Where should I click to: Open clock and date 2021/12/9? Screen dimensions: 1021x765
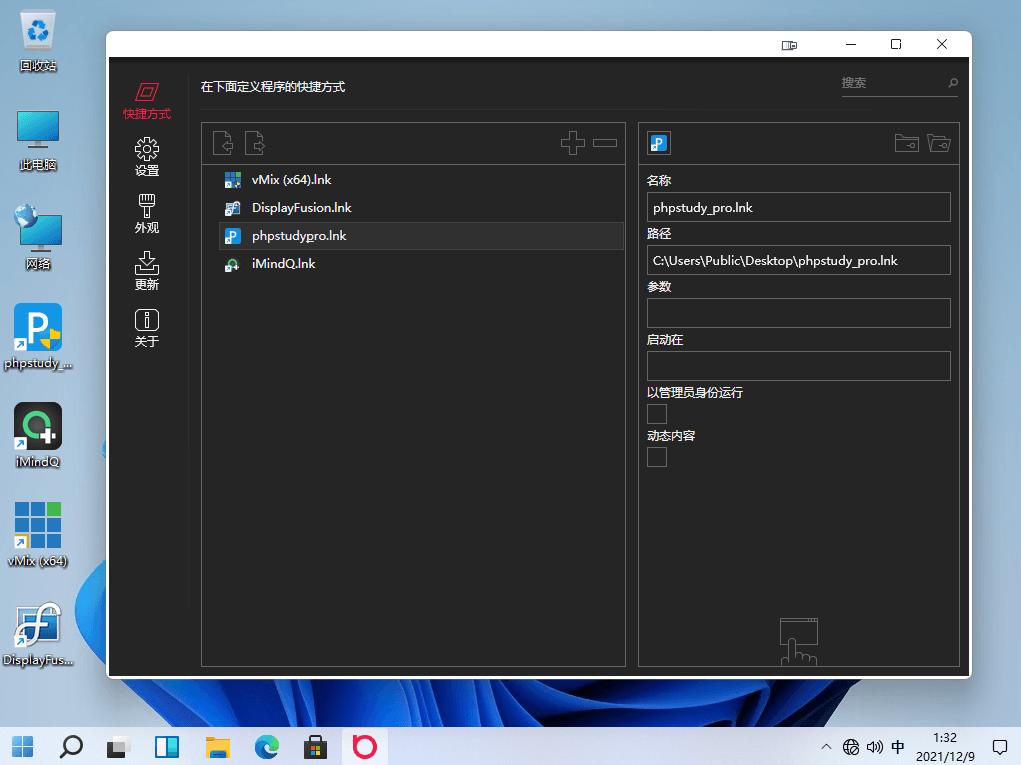[x=945, y=747]
